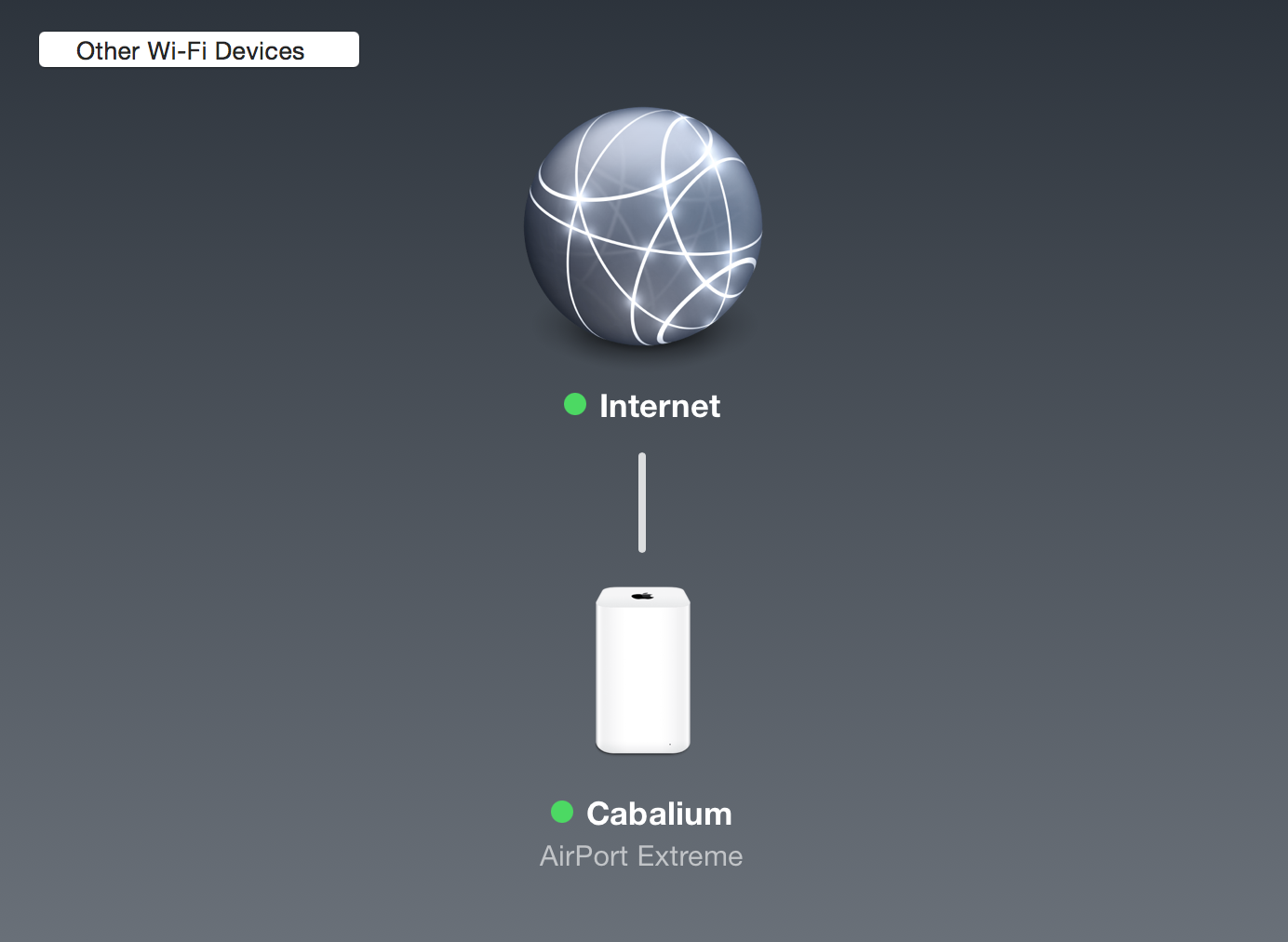Click the green status dot beside Cabalium

[x=562, y=812]
